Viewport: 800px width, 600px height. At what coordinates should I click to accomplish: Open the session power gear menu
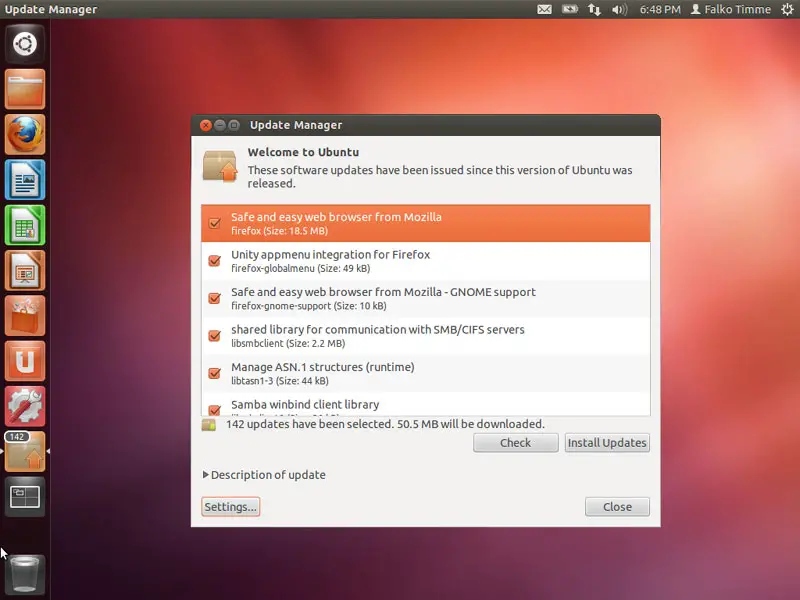787,9
